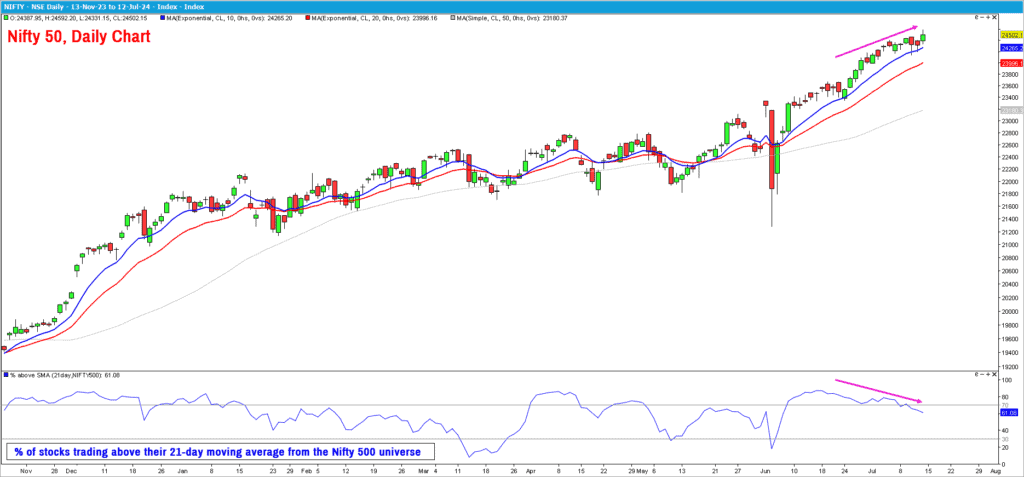Select '% above SMA (21day,NIFTY500)' legend text

pyautogui.click(x=56, y=375)
